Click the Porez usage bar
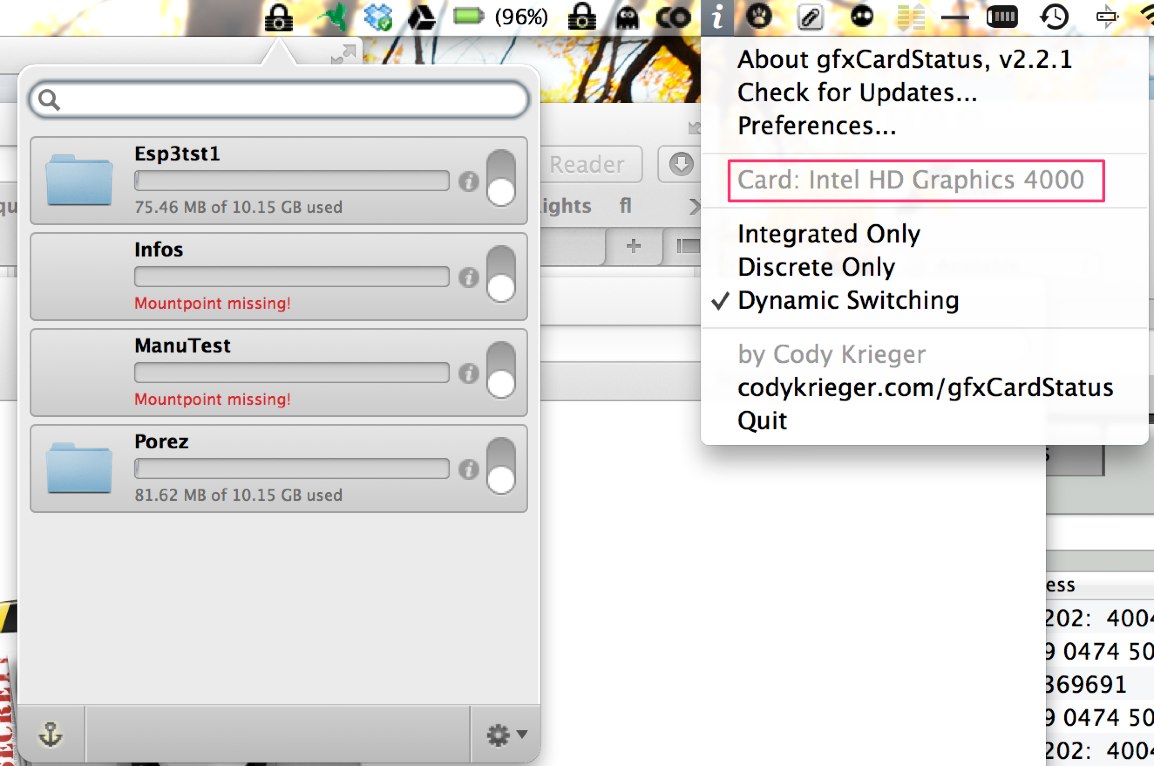The height and width of the screenshot is (766, 1154). (x=291, y=469)
